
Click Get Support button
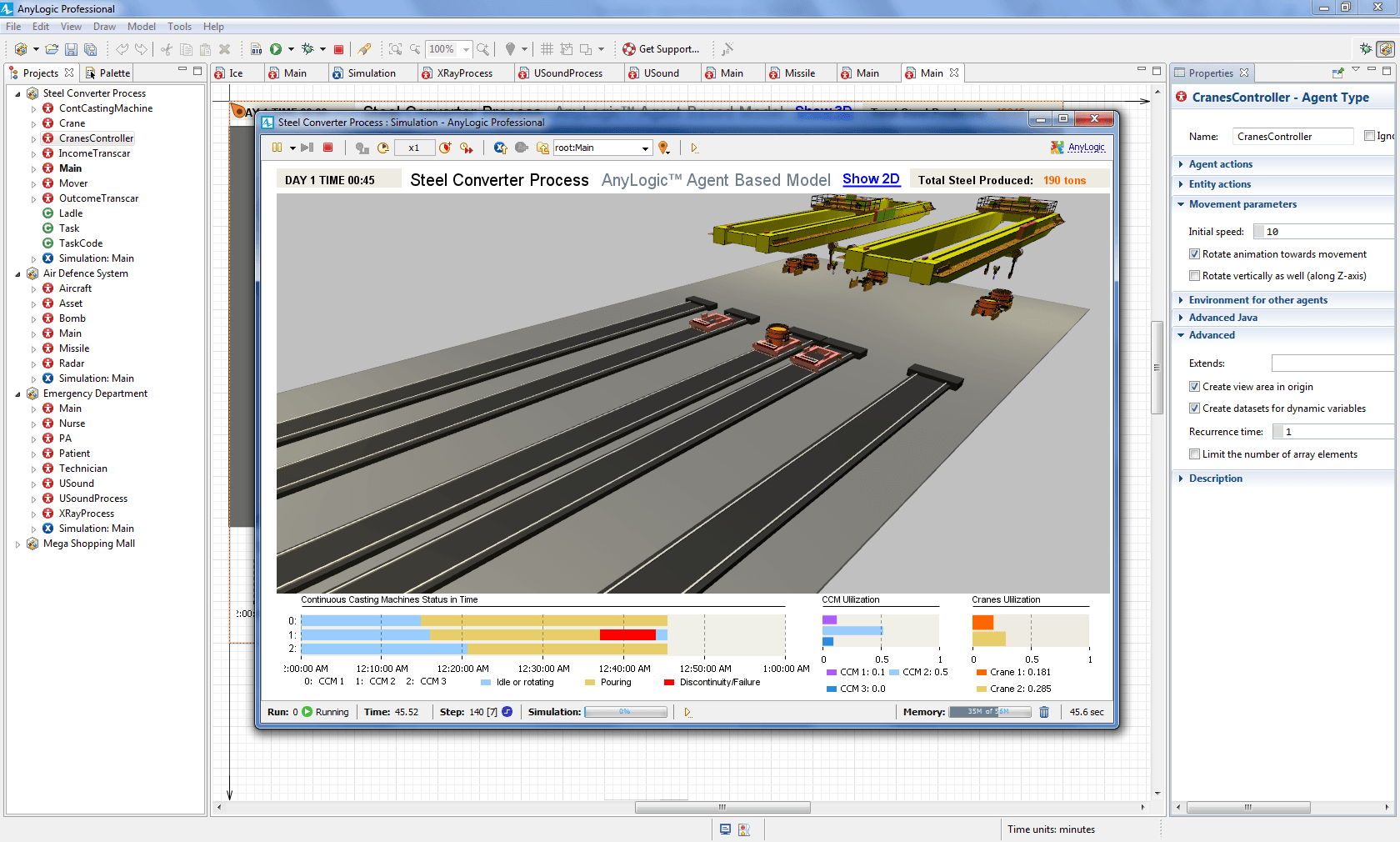coord(661,49)
